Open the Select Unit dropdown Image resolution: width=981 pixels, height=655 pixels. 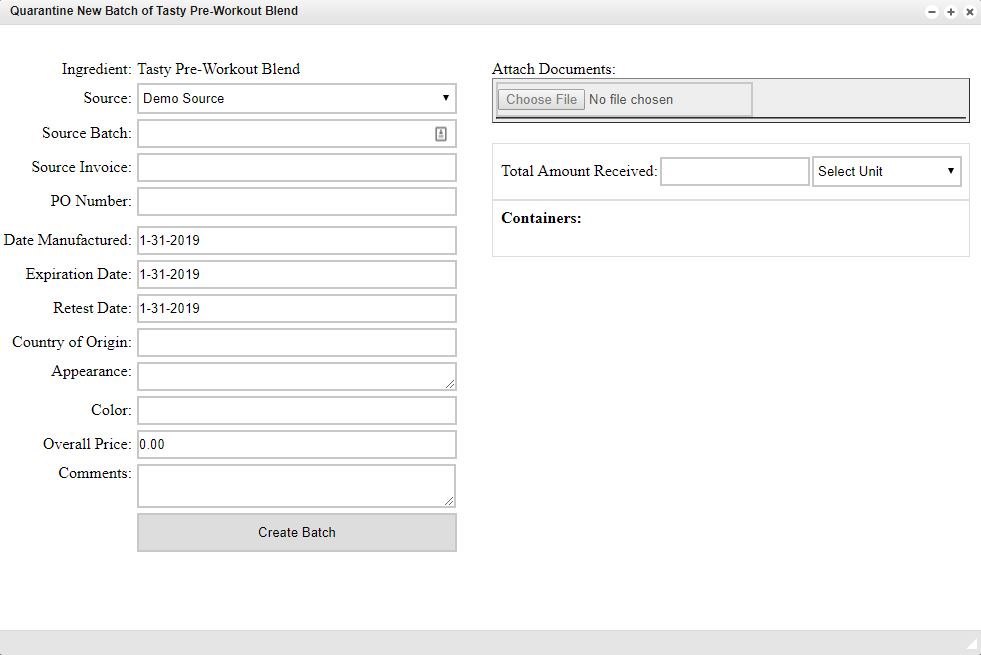pos(887,171)
